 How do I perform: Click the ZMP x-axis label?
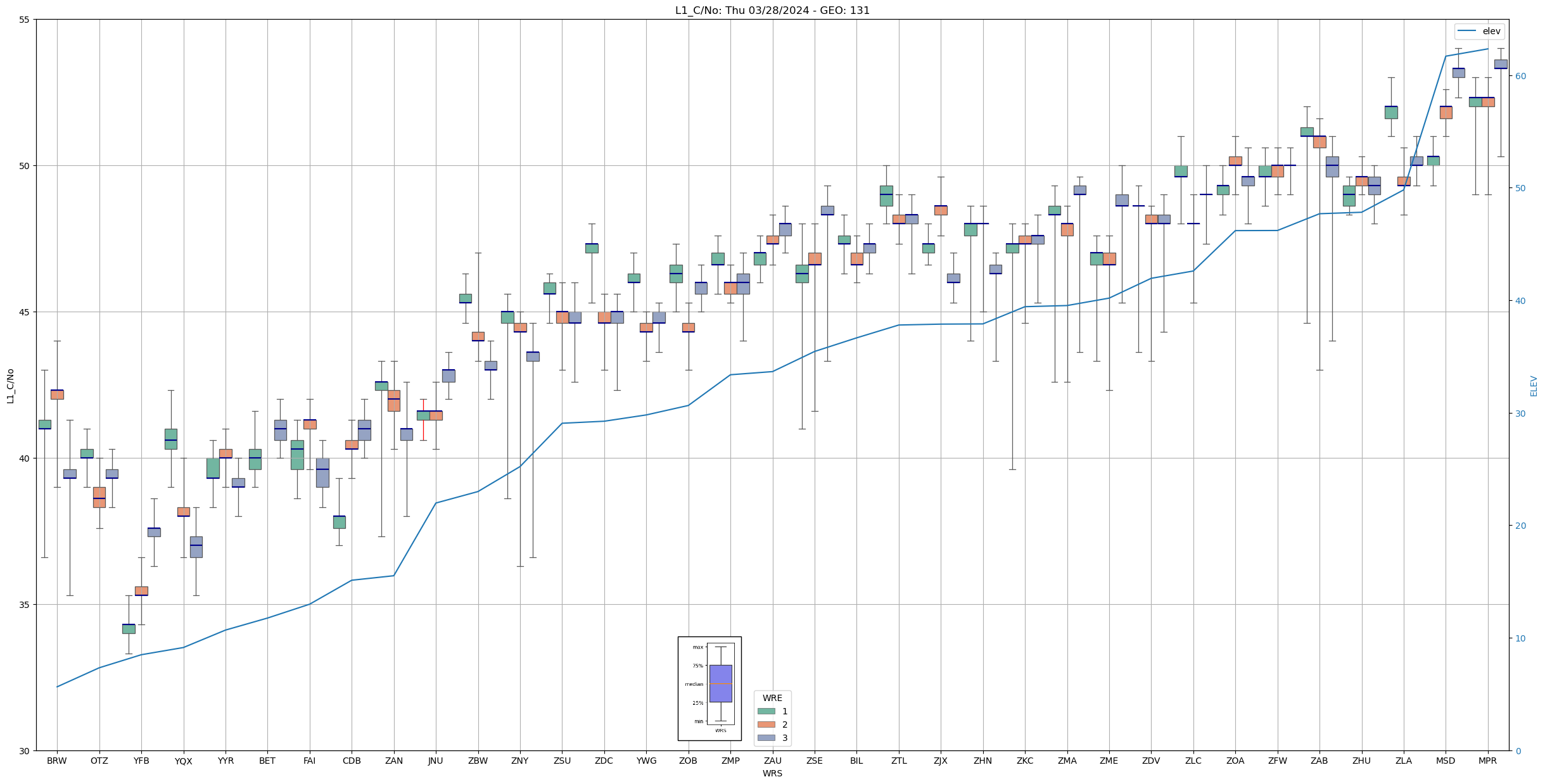(x=730, y=761)
